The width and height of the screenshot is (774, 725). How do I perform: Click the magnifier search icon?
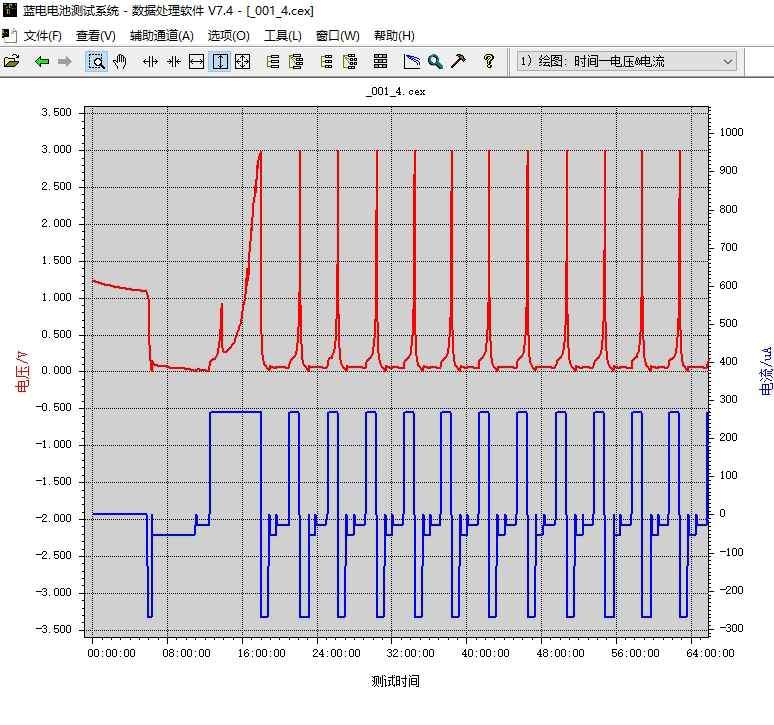435,61
